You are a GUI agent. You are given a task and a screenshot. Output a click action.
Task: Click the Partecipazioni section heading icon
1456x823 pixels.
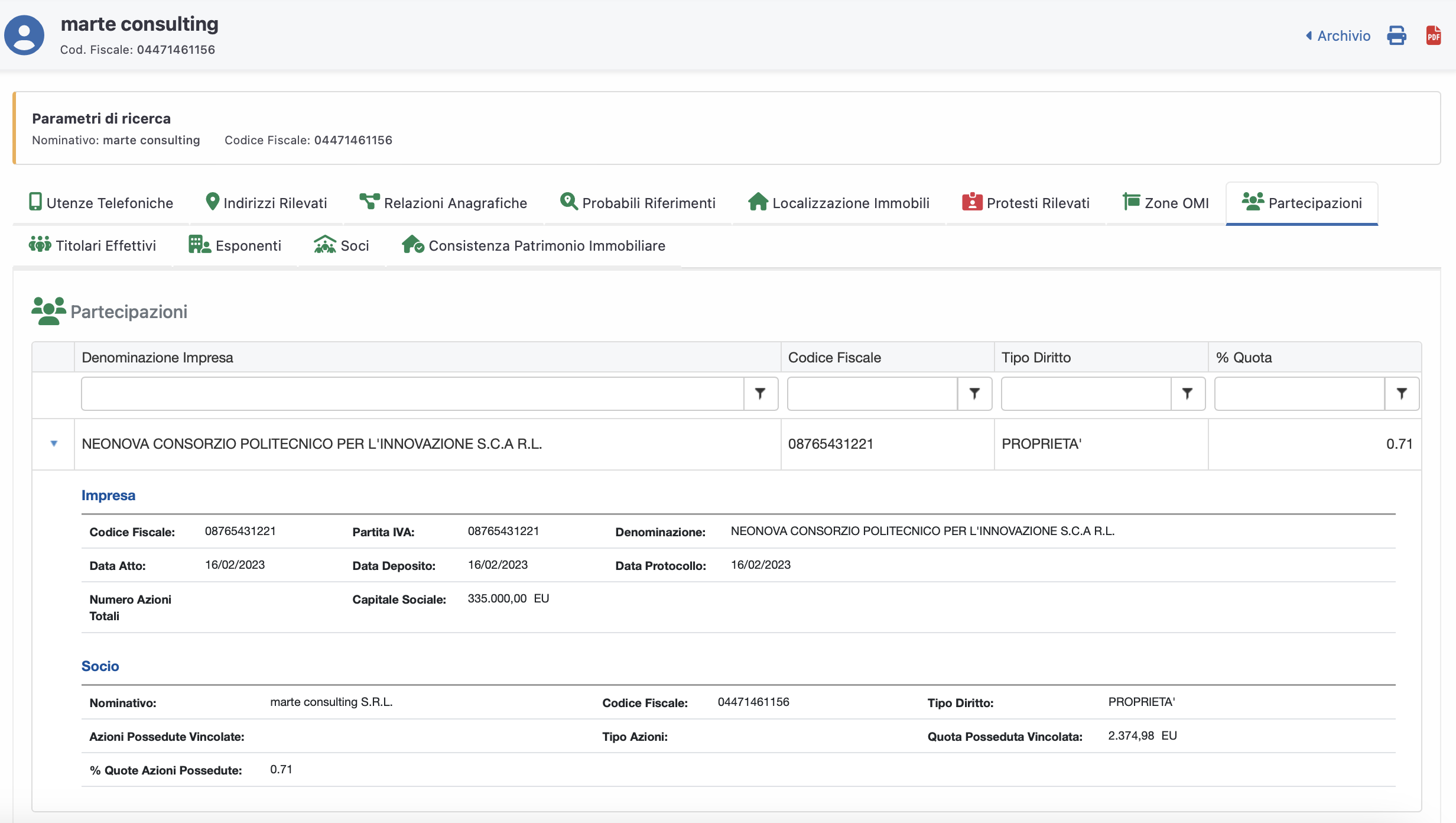[x=48, y=311]
